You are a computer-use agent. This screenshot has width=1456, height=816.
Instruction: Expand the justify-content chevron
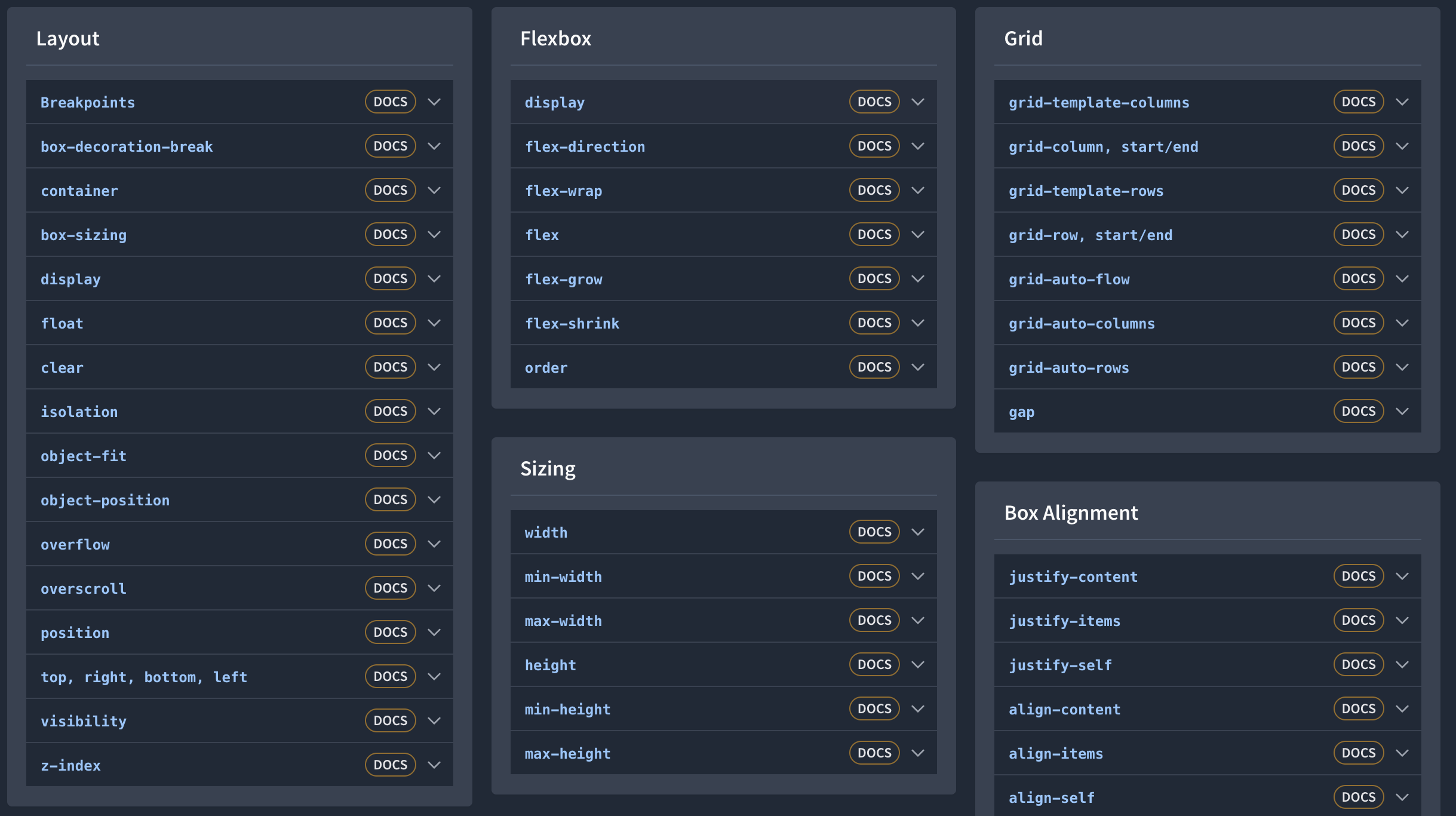click(1402, 576)
